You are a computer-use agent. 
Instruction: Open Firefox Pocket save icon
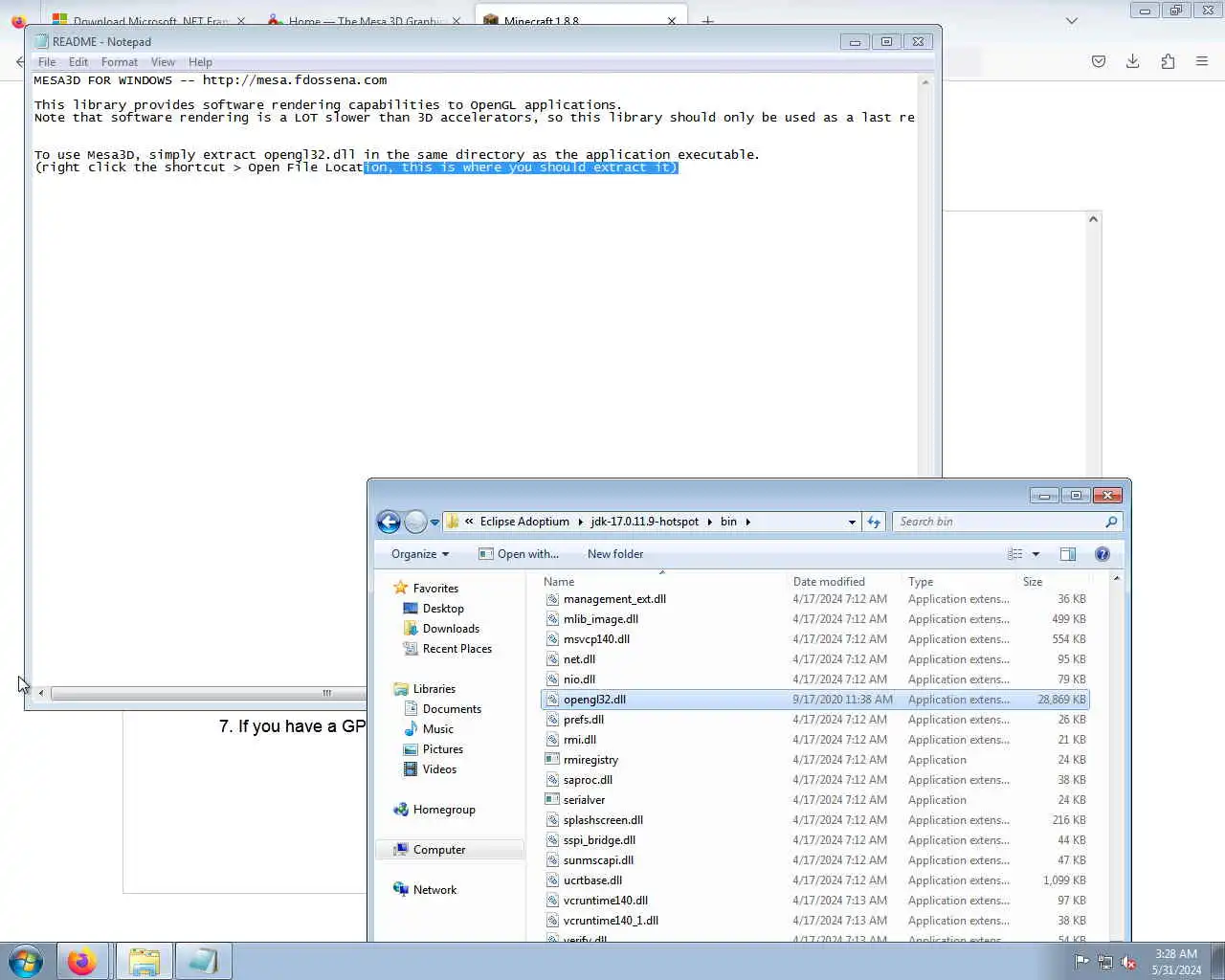[1099, 61]
